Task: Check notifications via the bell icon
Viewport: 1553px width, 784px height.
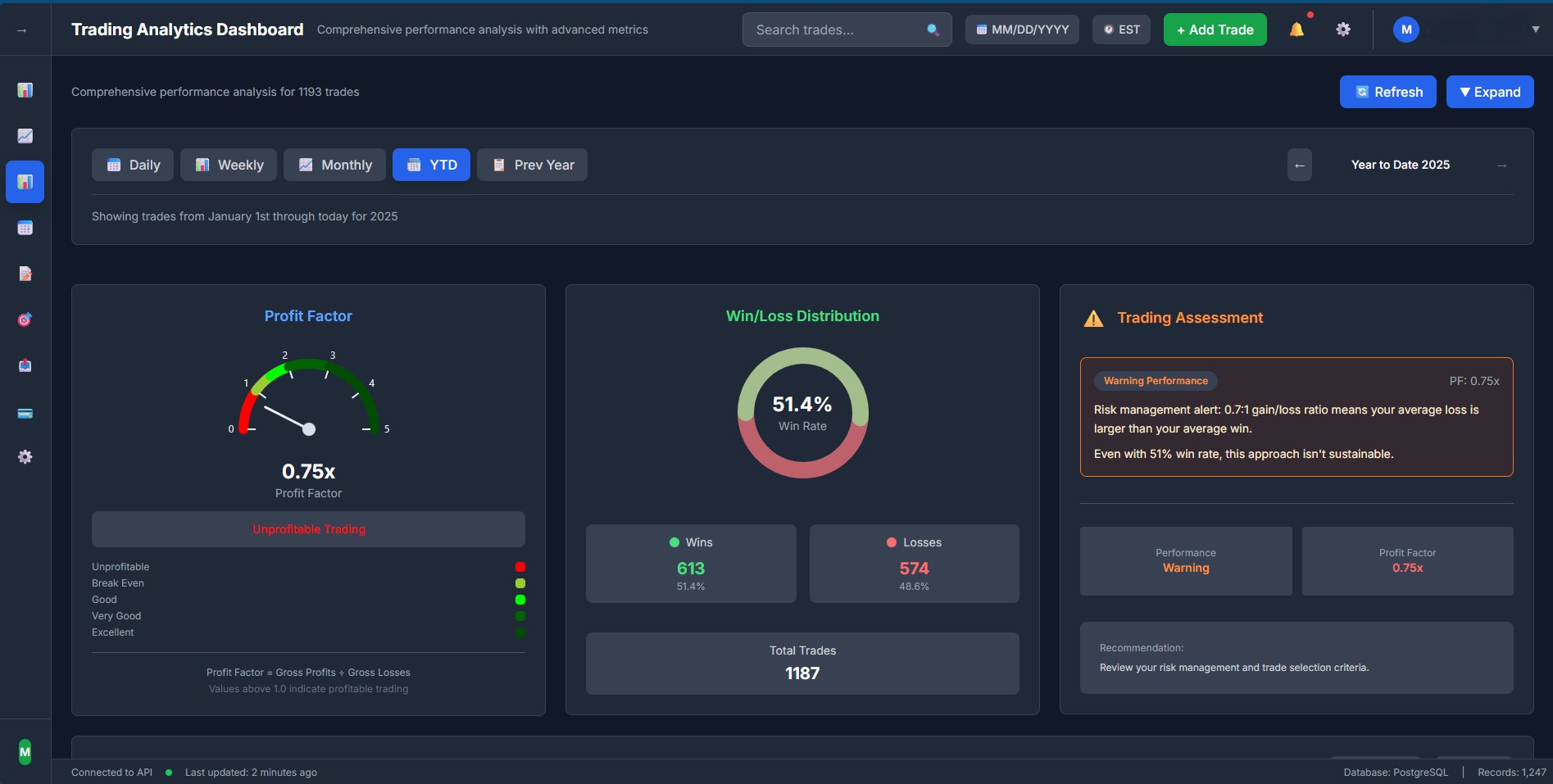Action: pos(1297,29)
